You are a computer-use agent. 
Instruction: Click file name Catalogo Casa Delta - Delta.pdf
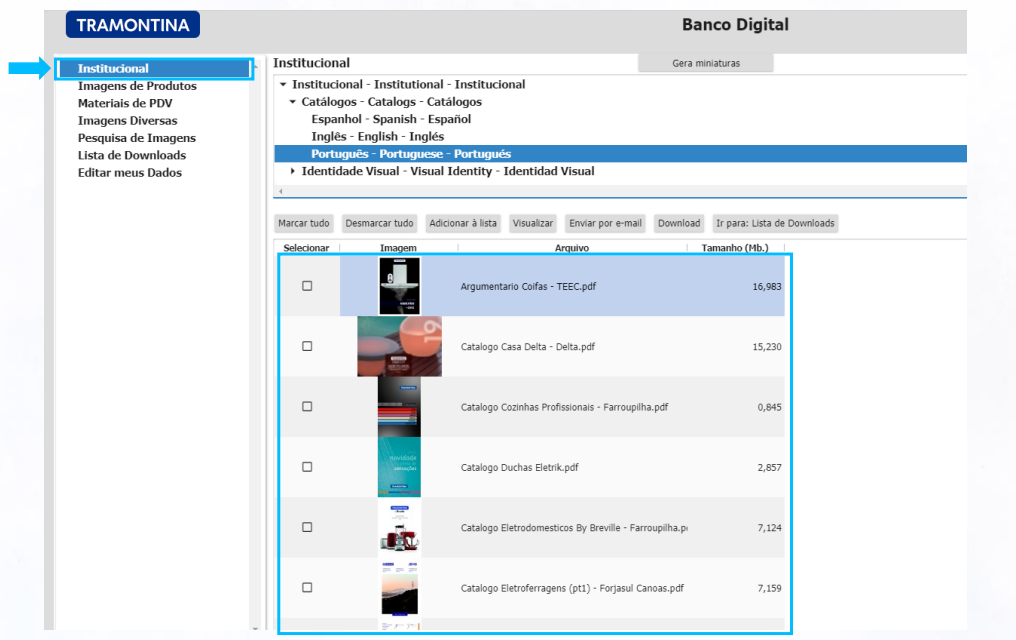coord(527,347)
